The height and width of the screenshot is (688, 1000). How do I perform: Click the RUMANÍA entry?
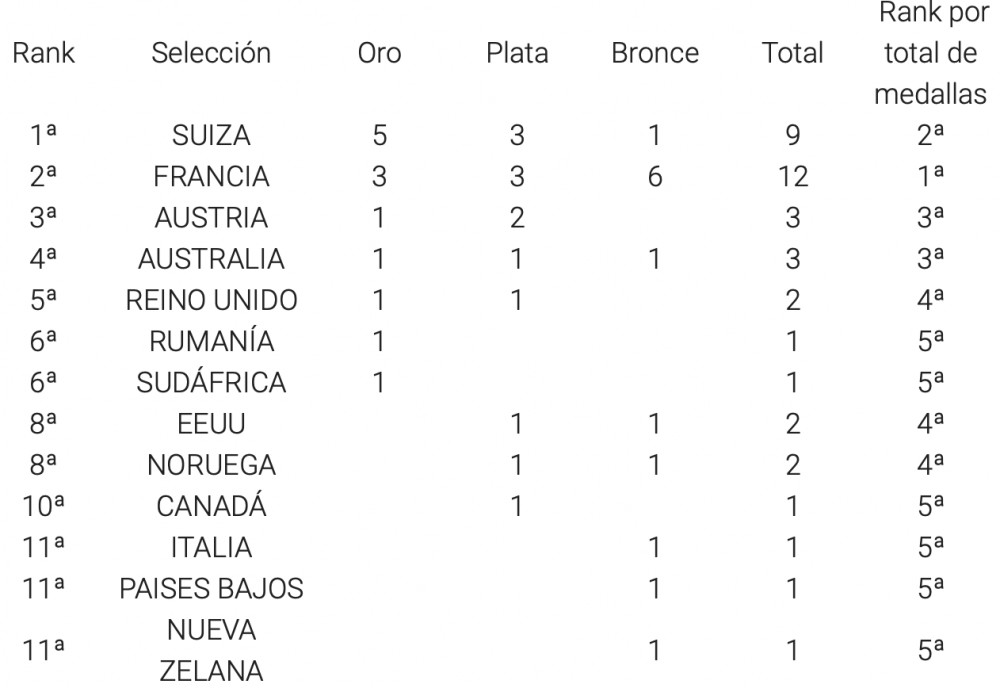coord(211,341)
